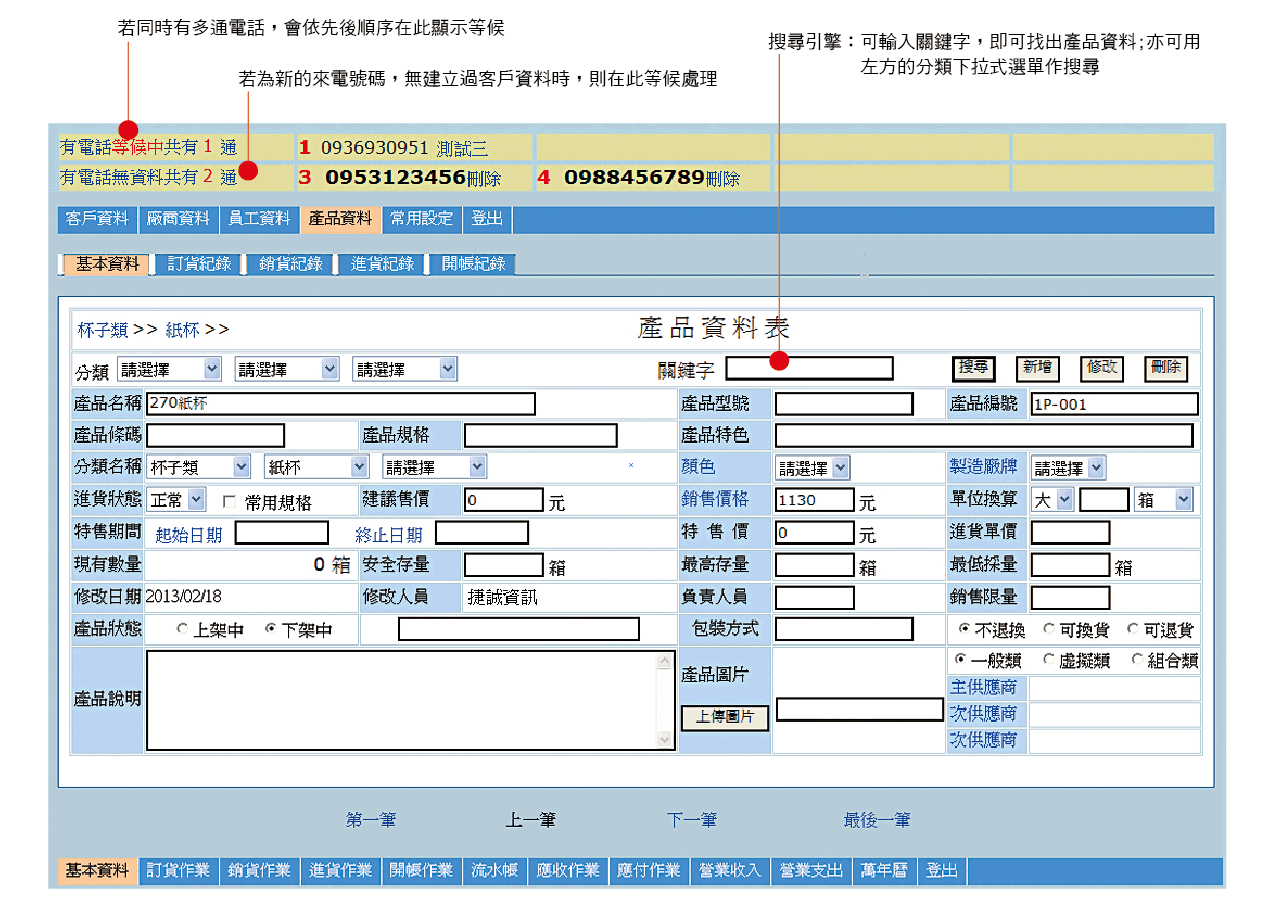Open the 單位換算 箱 unit dropdown
This screenshot has height=900, width=1280.
click(x=1164, y=500)
